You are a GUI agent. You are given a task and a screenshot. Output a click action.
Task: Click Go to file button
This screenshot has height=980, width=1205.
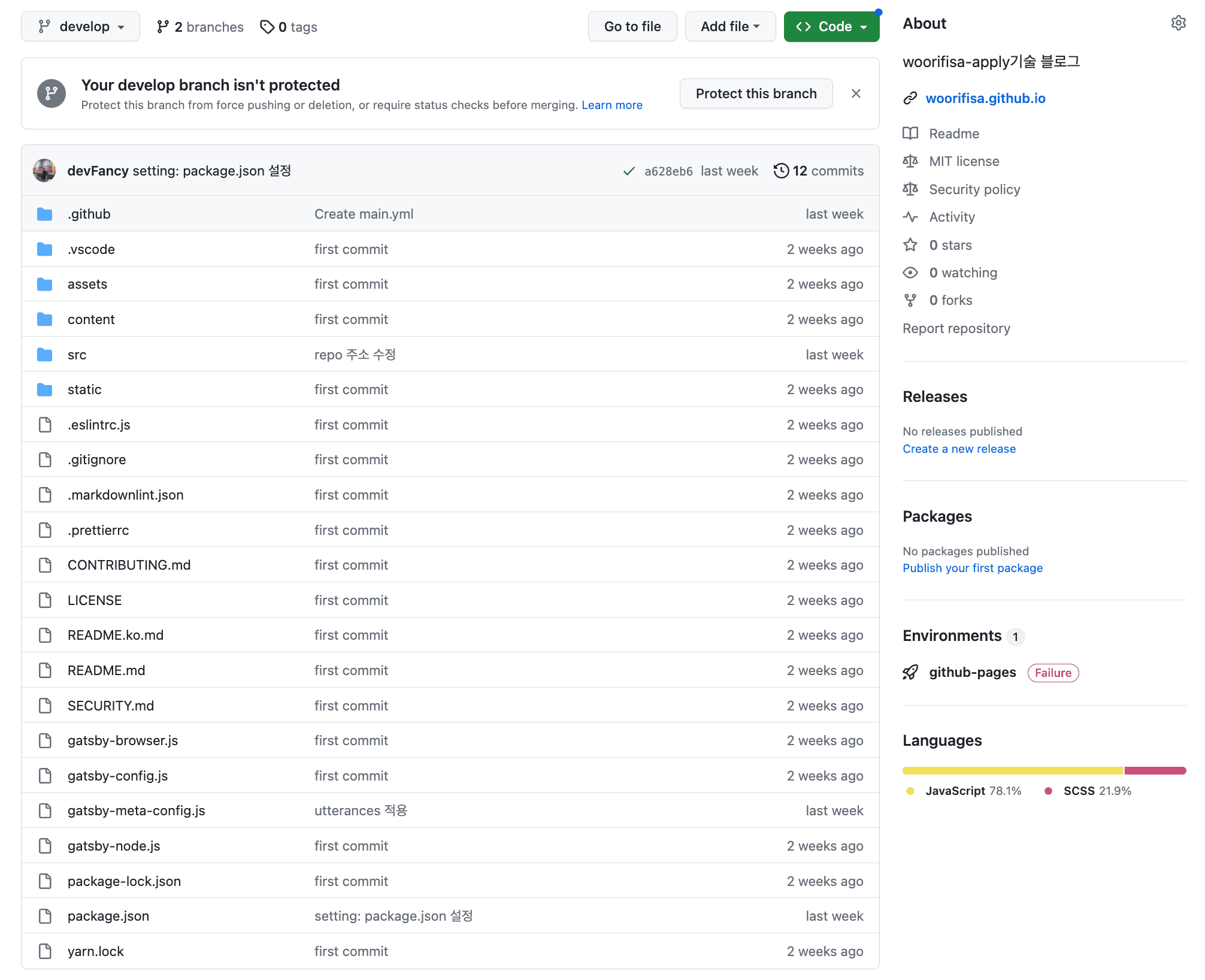click(x=632, y=27)
